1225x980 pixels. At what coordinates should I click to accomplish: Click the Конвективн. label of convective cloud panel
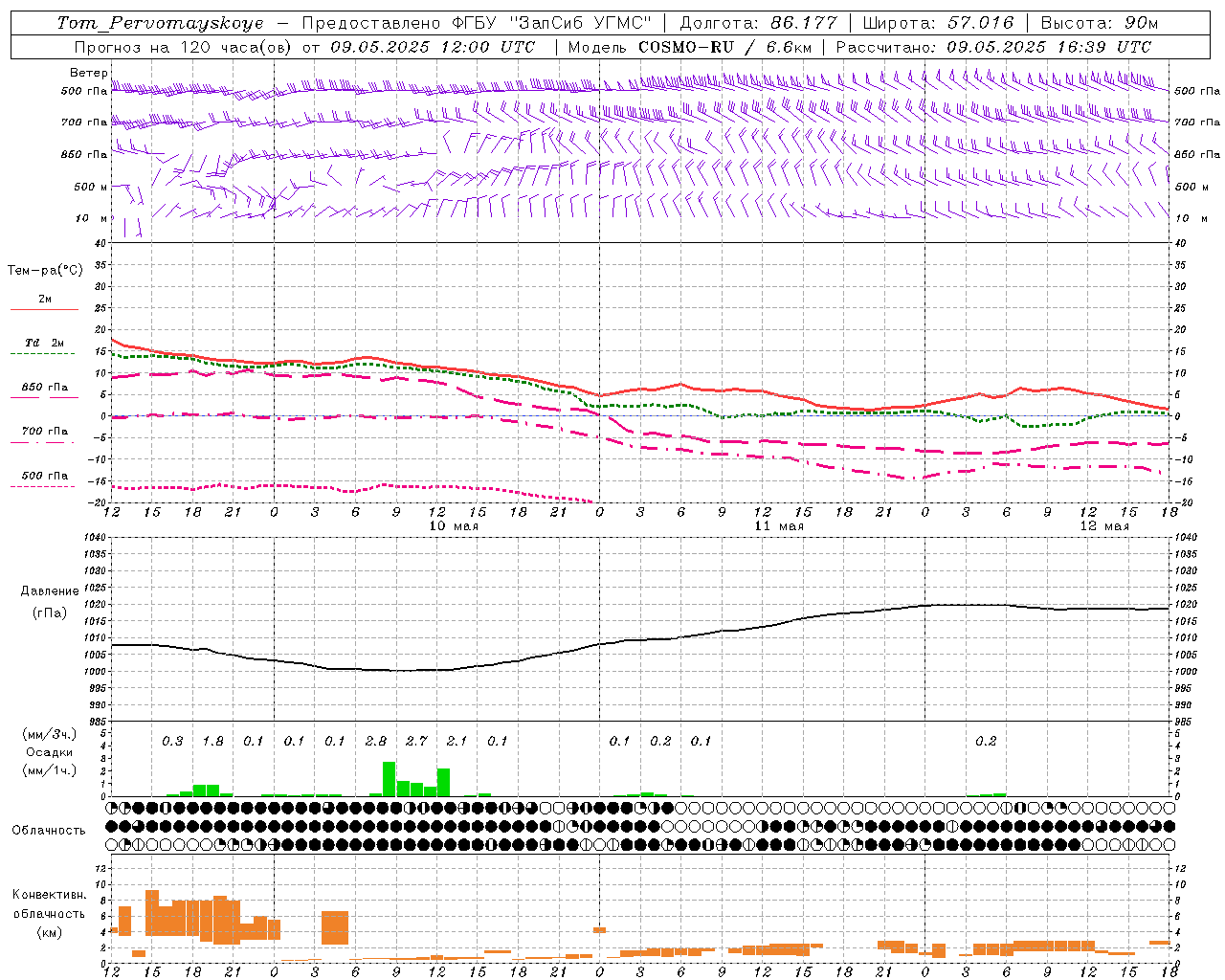coord(50,895)
